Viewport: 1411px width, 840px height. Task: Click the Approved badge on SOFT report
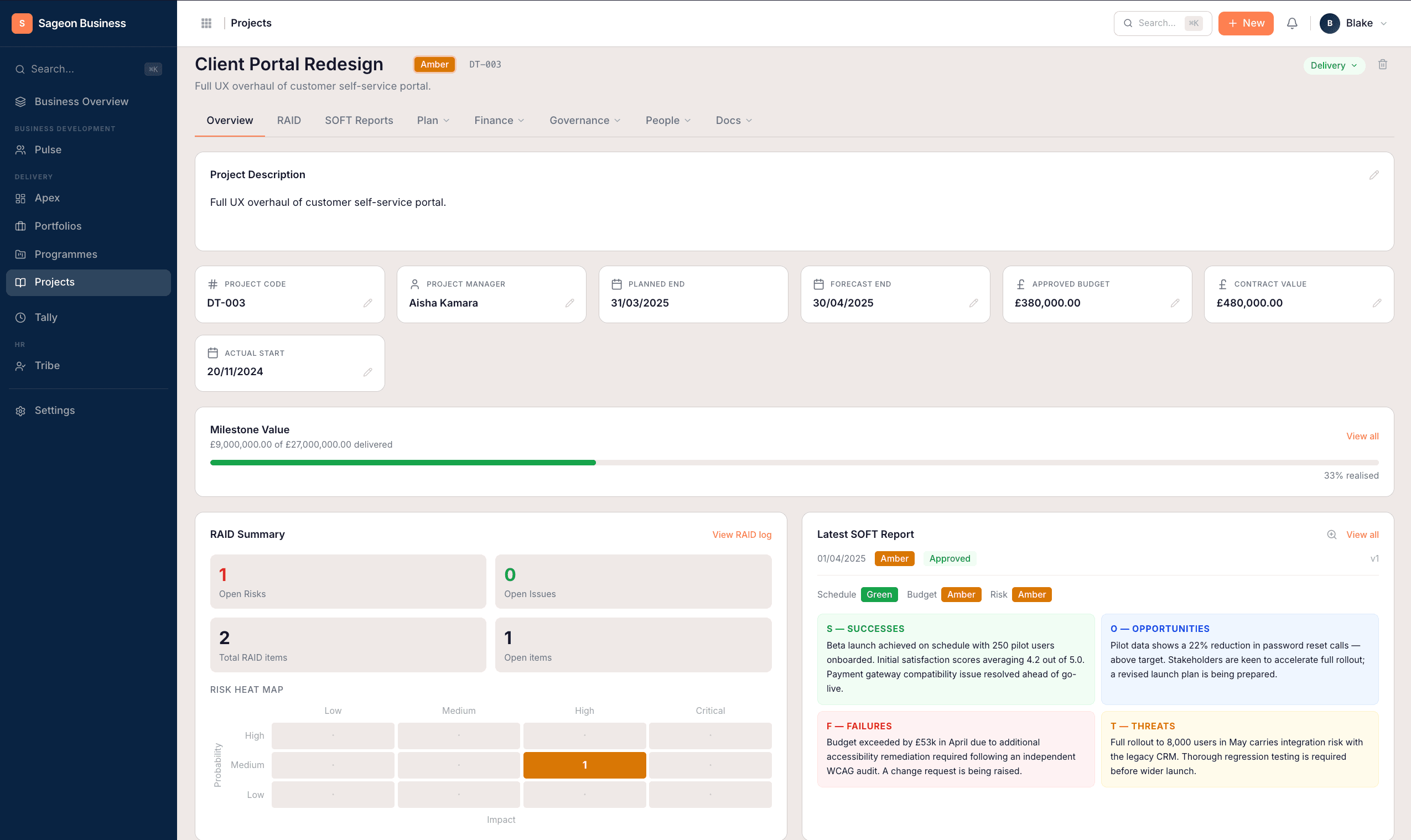coord(949,559)
